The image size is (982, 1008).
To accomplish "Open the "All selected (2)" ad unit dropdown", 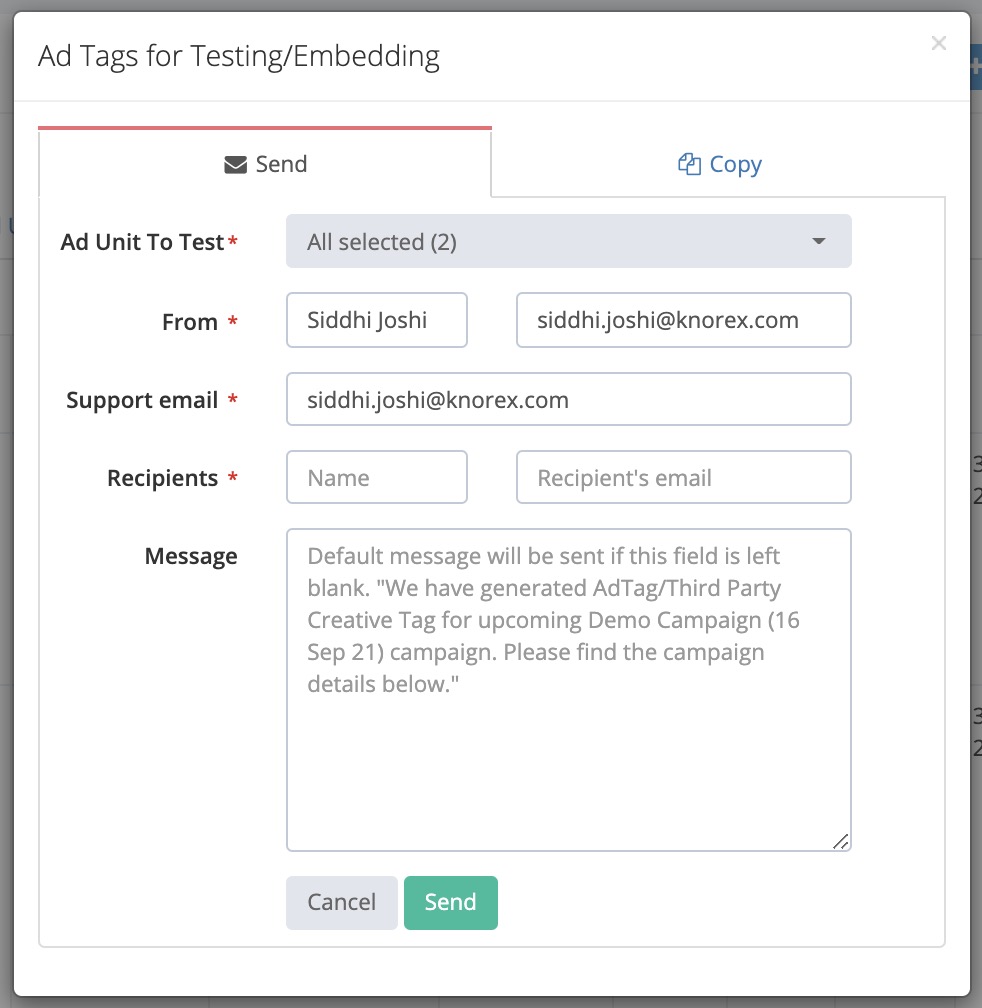I will click(568, 242).
